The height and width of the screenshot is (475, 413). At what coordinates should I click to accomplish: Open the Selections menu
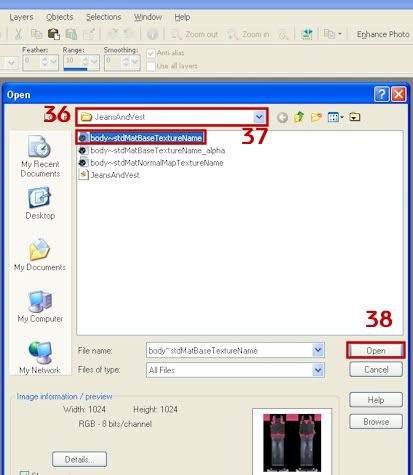[104, 17]
